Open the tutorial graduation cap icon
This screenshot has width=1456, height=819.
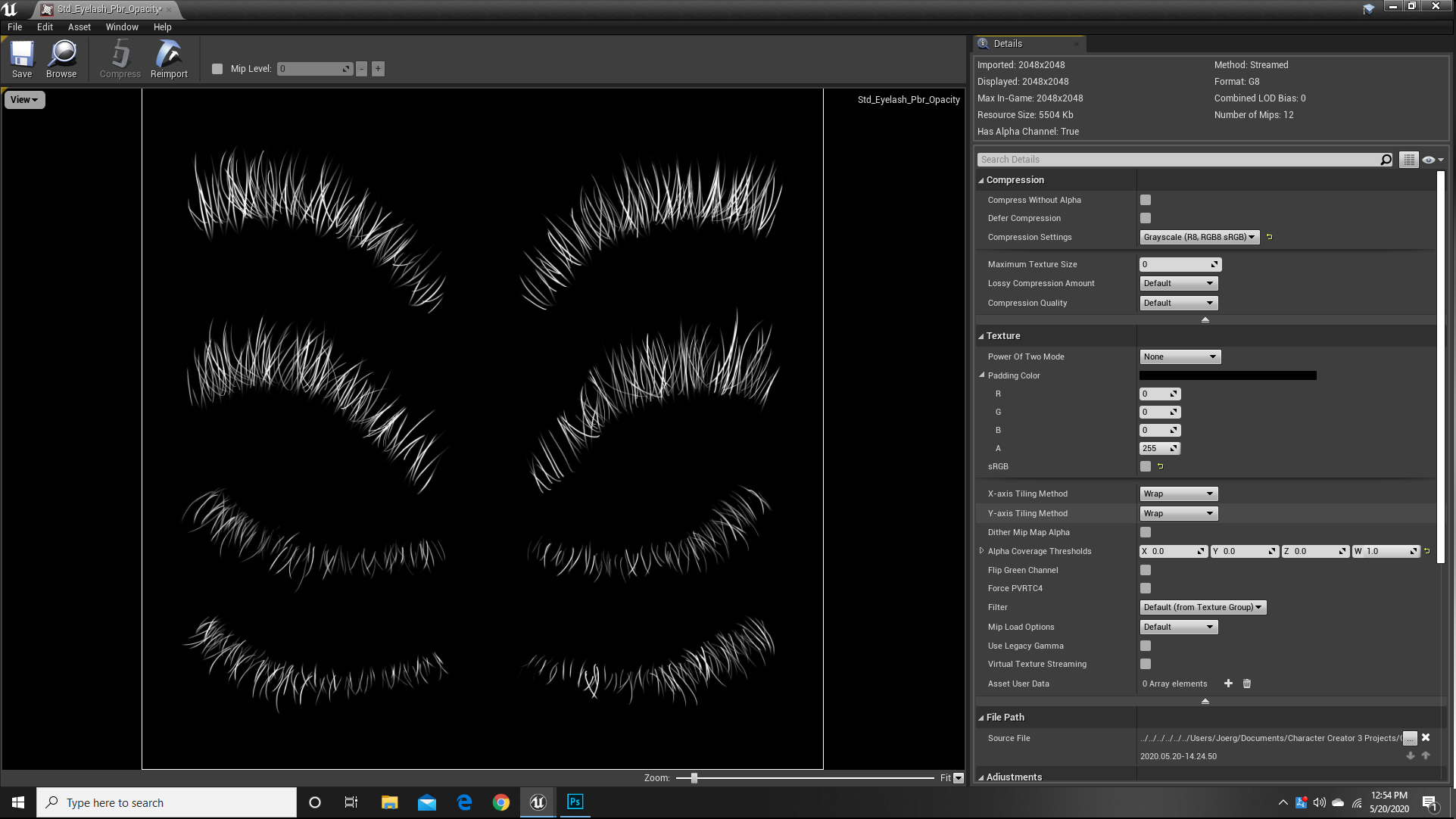pyautogui.click(x=1368, y=9)
